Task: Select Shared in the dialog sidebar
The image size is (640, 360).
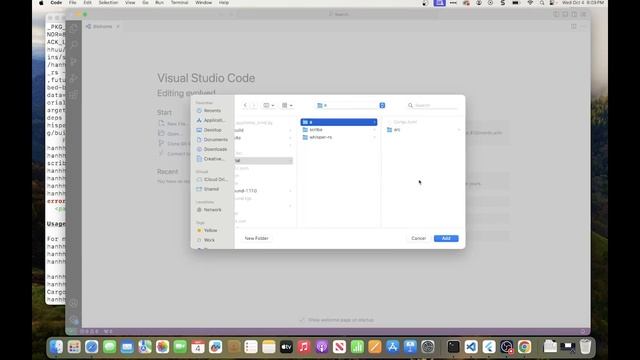Action: (x=208, y=189)
